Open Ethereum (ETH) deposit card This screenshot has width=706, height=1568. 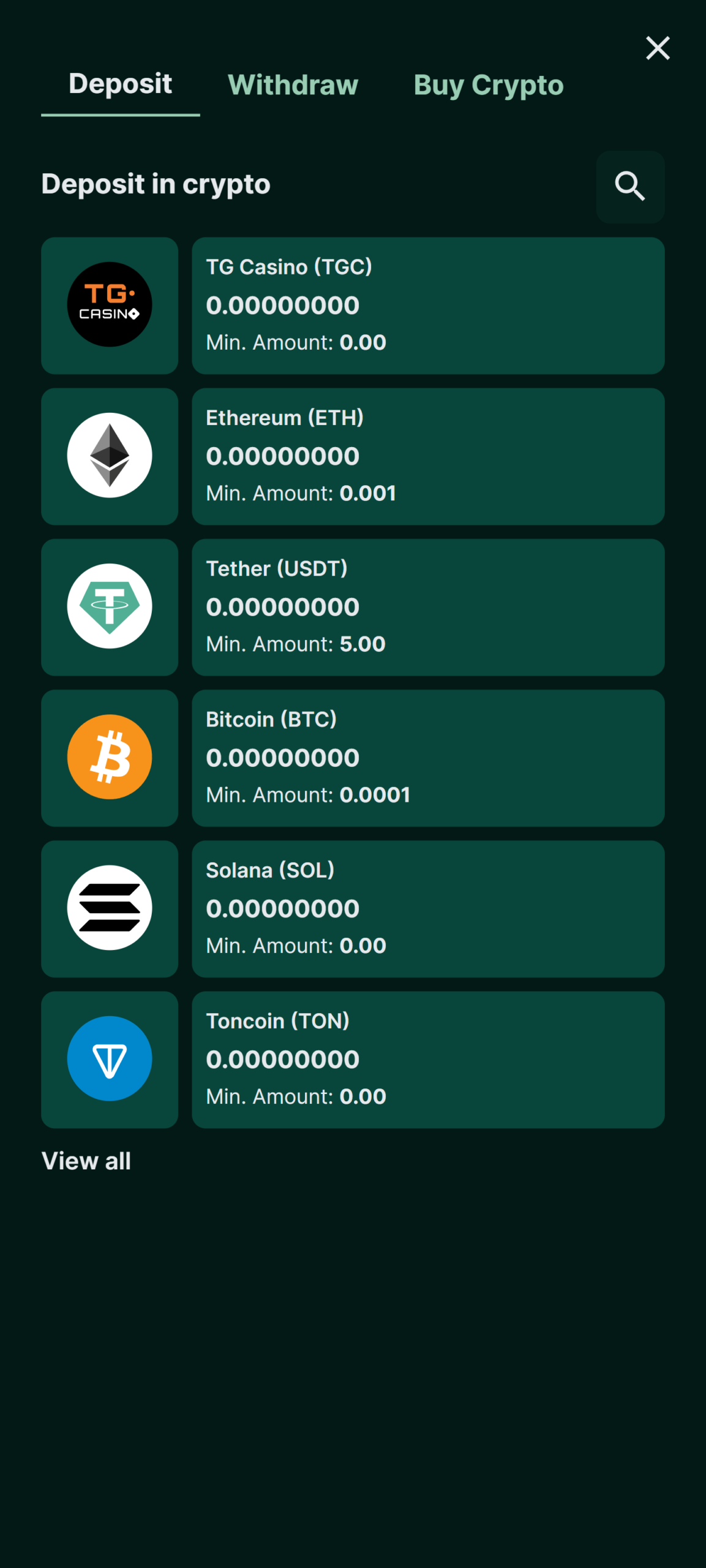(x=428, y=456)
